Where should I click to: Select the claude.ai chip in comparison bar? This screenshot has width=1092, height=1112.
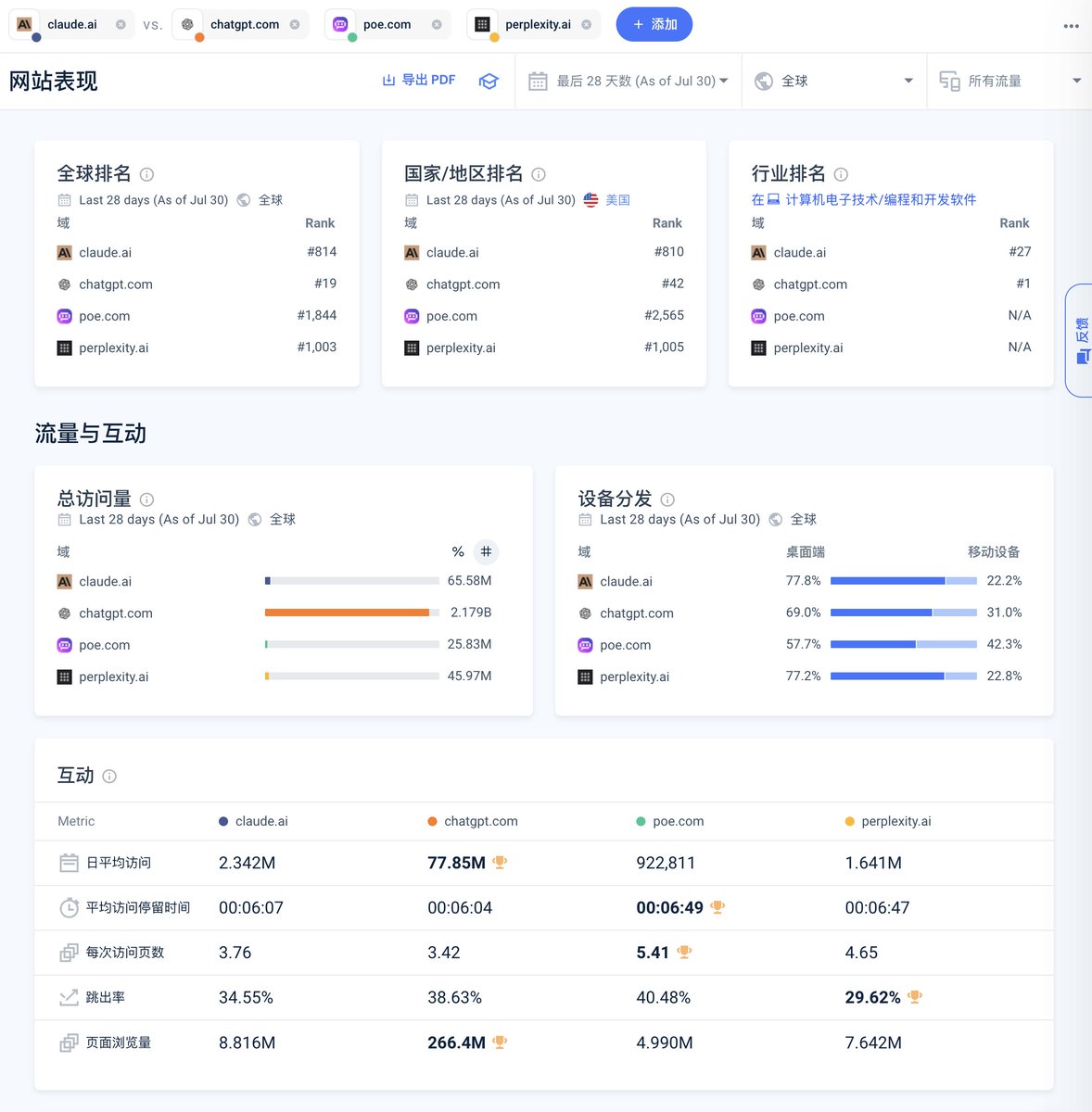(x=71, y=25)
